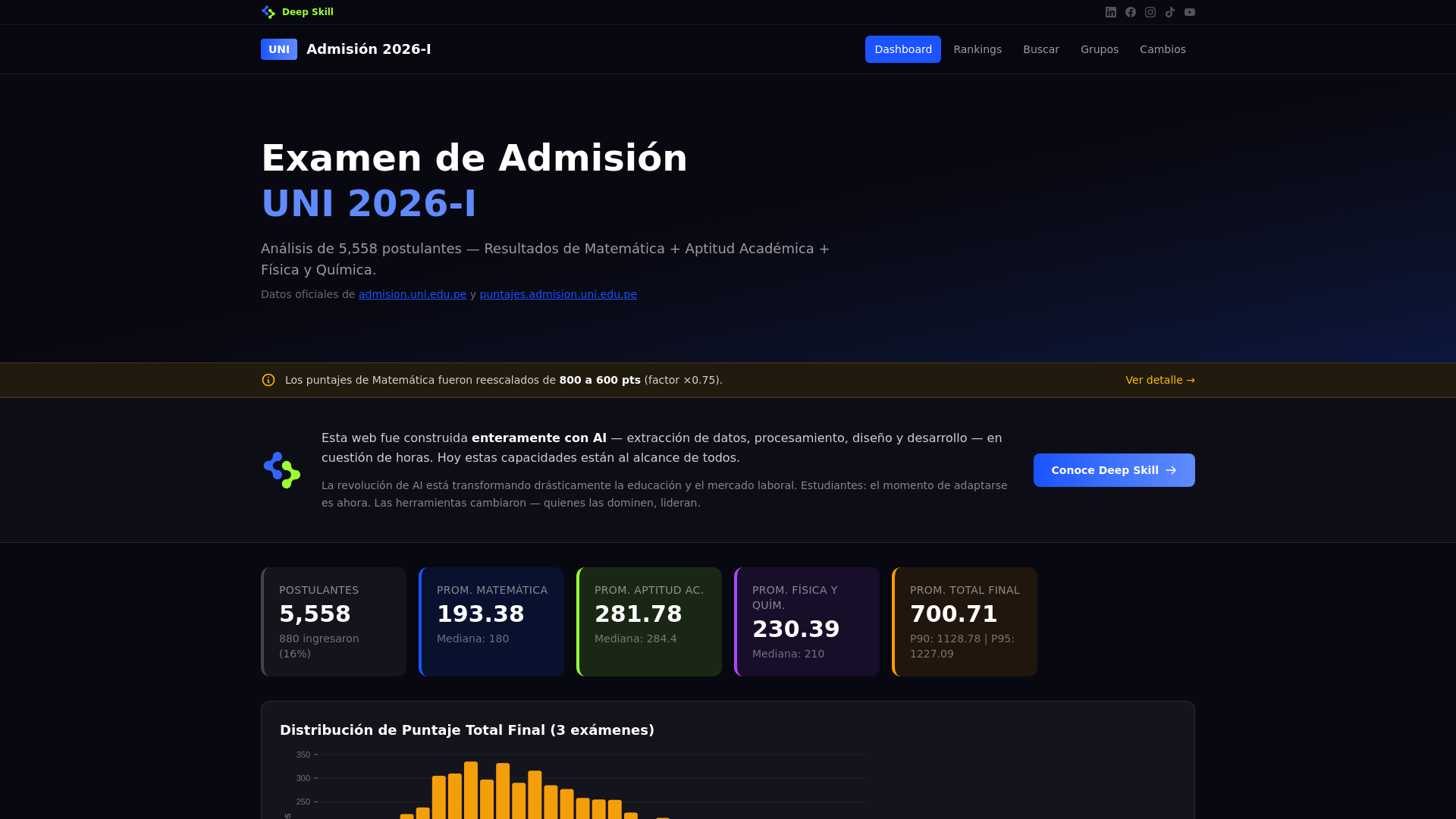Image resolution: width=1456 pixels, height=819 pixels.
Task: Click the tallest orange histogram bar
Action: pos(471,790)
